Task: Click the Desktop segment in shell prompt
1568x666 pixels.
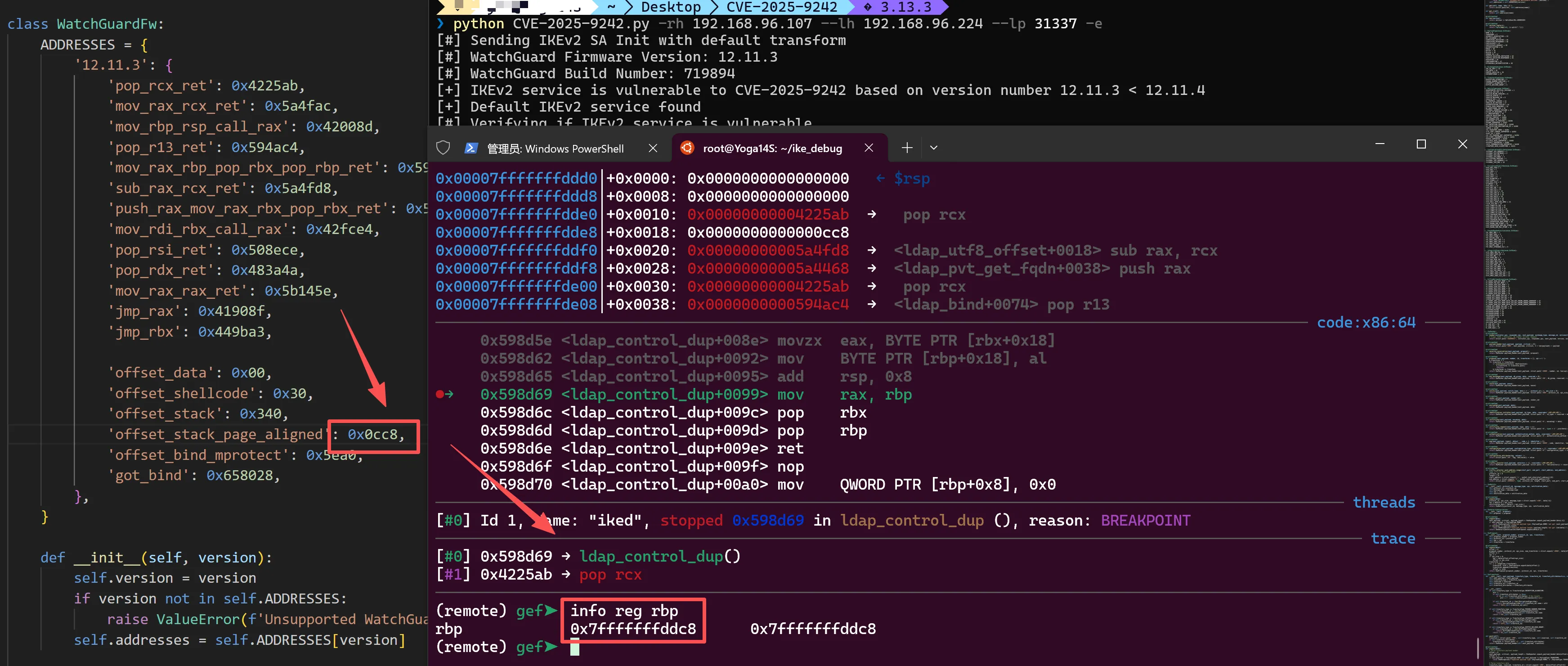Action: click(670, 7)
